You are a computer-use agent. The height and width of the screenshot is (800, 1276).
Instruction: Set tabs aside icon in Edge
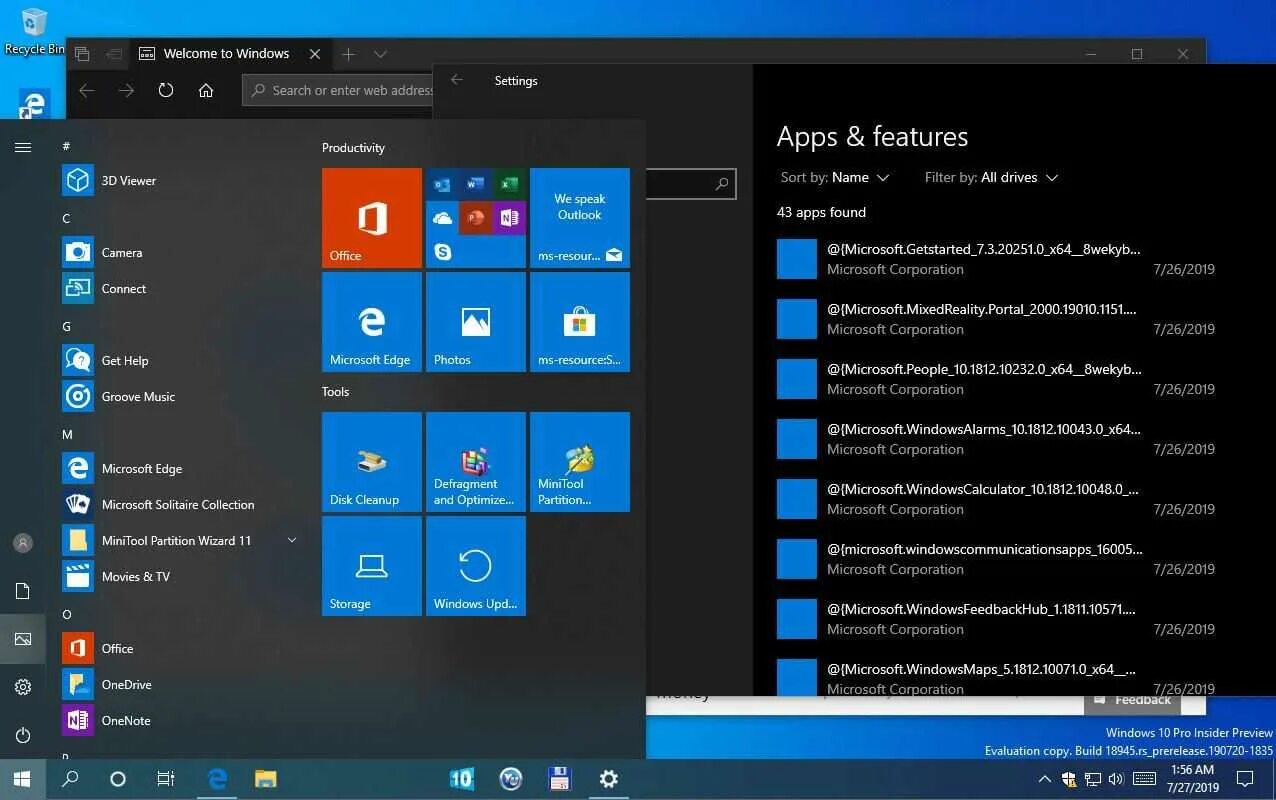(114, 54)
